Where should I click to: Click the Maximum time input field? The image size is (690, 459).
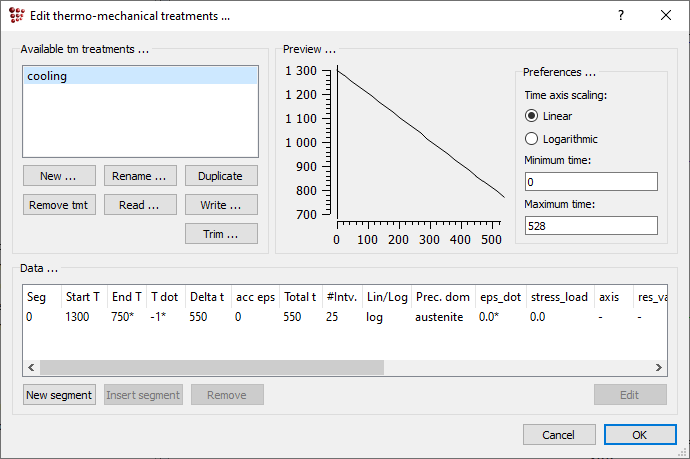[x=591, y=226]
